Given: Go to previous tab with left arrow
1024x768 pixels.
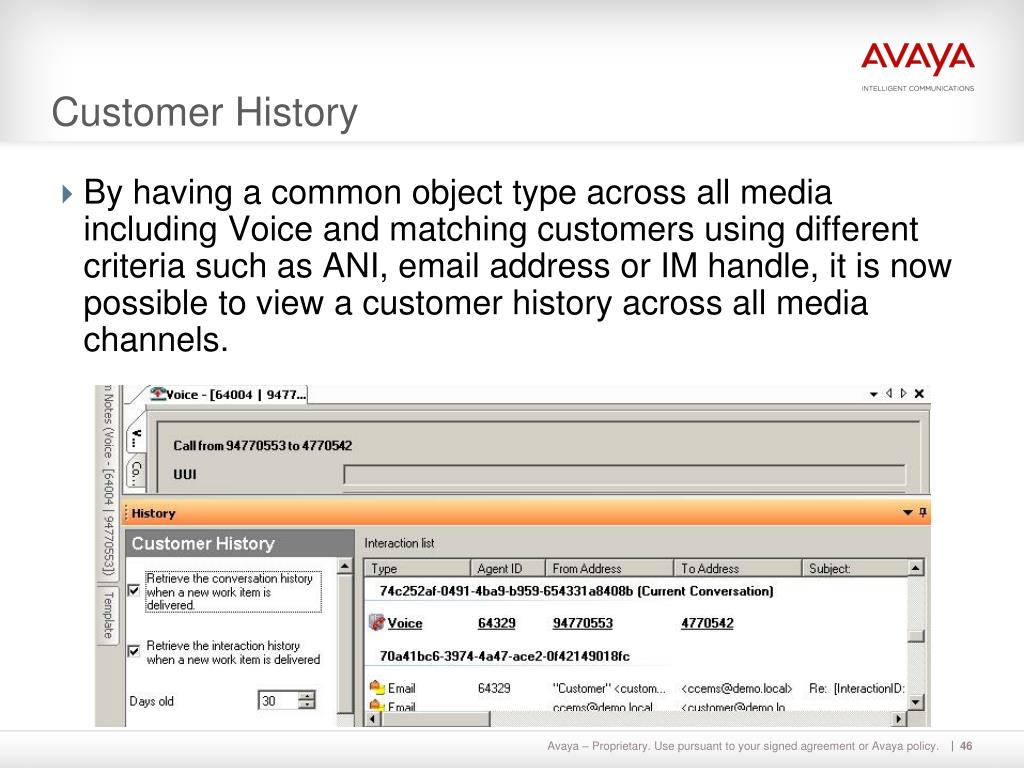Looking at the screenshot, I should click(x=889, y=393).
